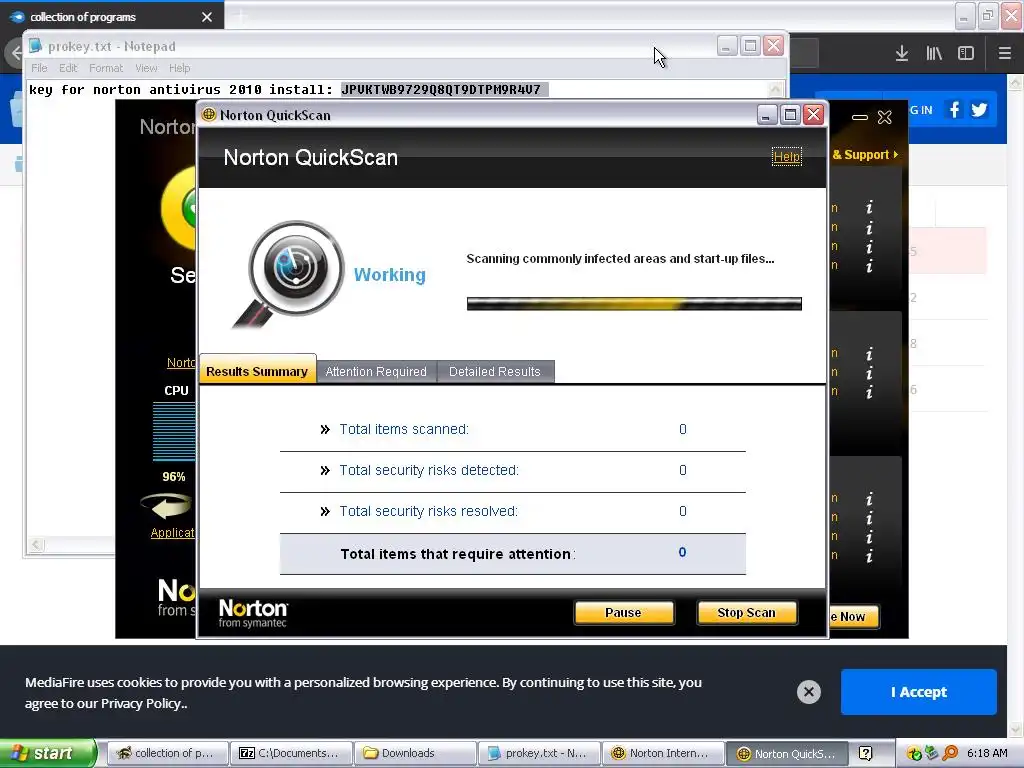Click the Notepad horizontal scrollbar left arrow

click(37, 545)
